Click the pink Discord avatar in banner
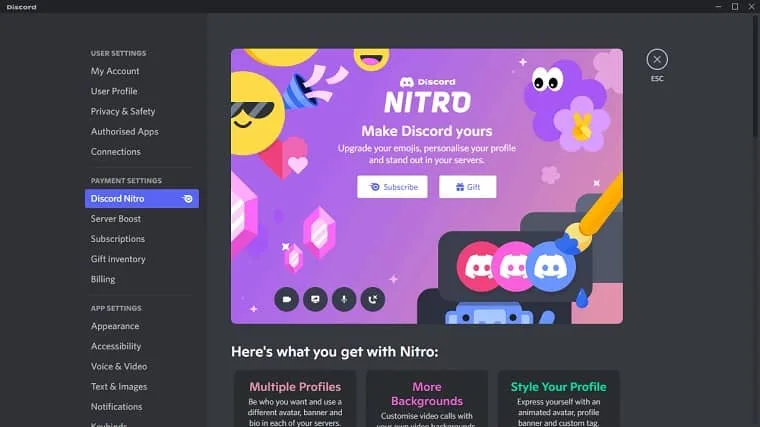 tap(514, 267)
